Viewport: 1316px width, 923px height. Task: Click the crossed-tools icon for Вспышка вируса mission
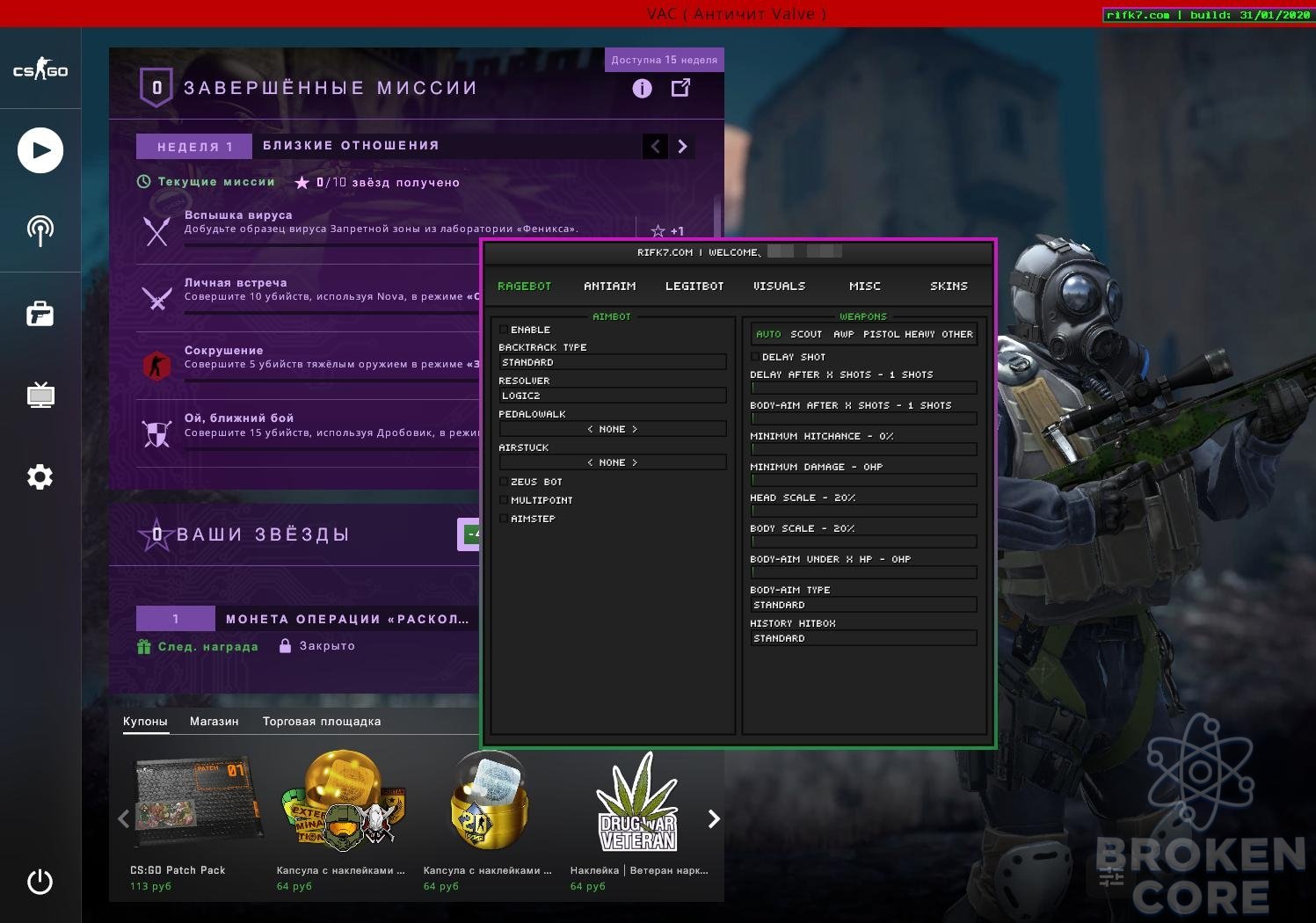click(157, 230)
